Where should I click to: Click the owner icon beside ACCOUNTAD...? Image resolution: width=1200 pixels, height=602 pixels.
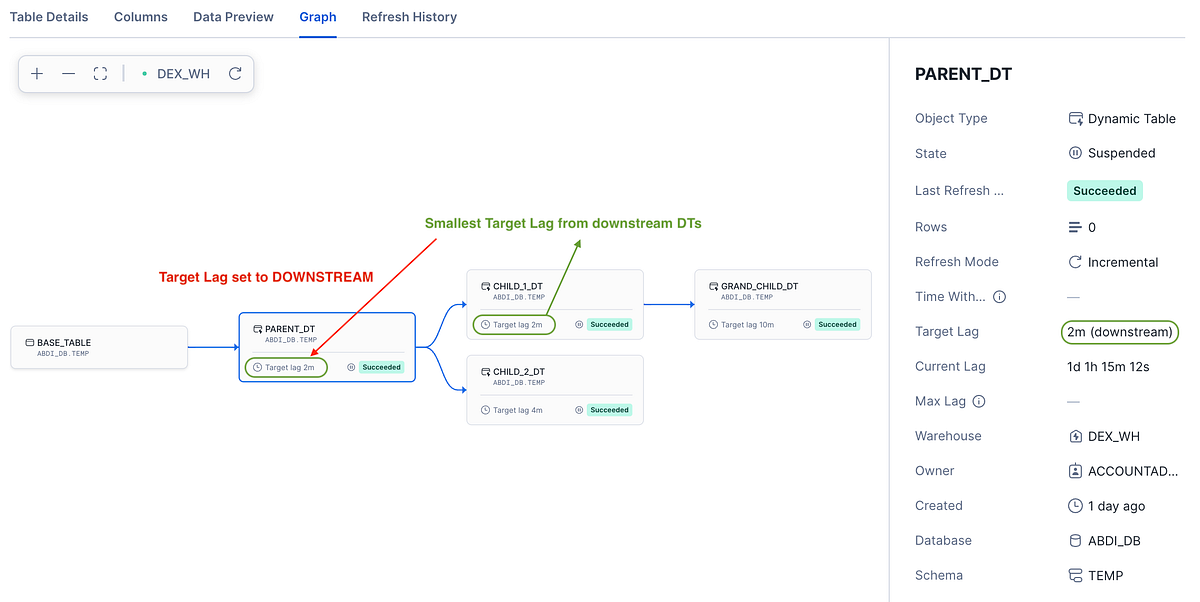[x=1075, y=470]
